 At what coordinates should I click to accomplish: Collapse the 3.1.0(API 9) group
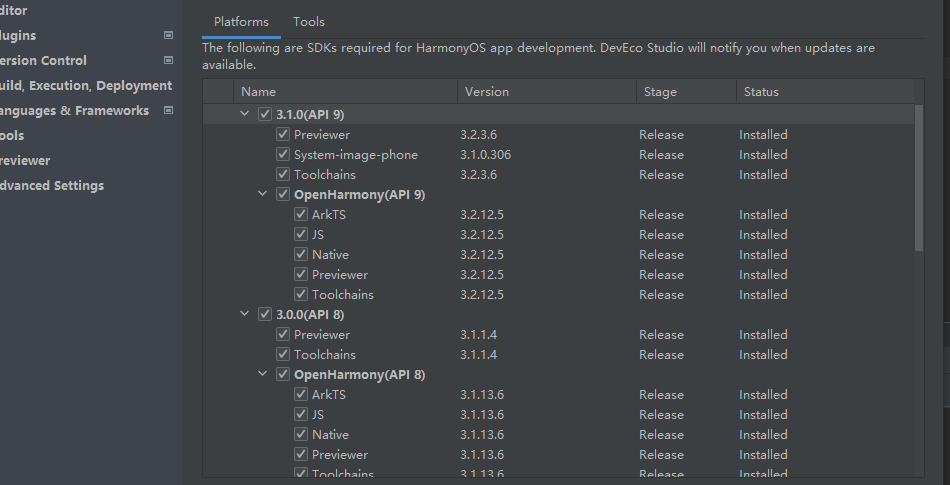pos(245,114)
